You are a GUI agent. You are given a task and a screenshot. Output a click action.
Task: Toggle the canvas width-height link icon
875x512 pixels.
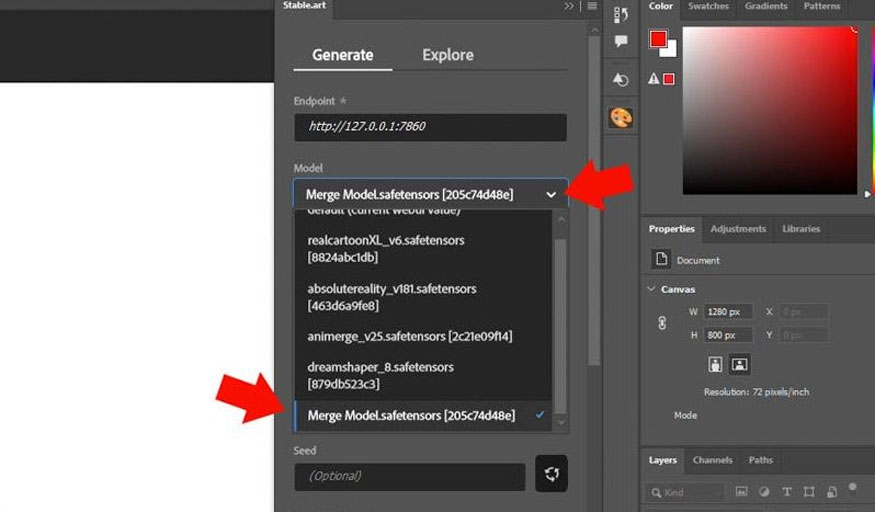(662, 323)
